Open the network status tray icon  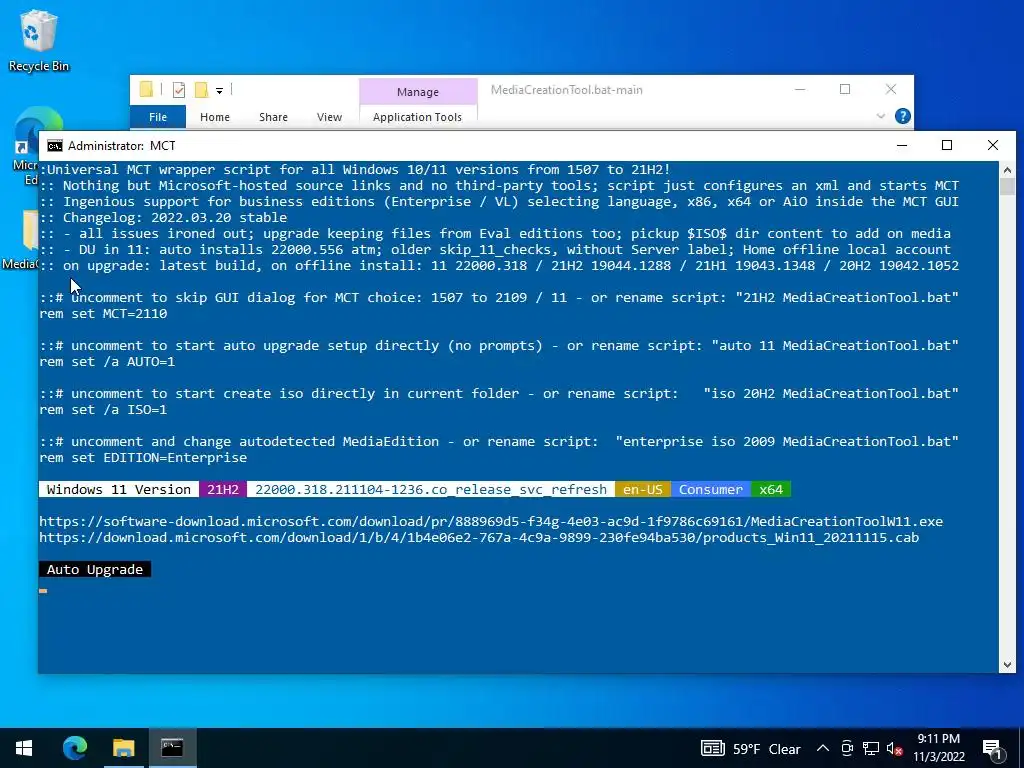[871, 749]
